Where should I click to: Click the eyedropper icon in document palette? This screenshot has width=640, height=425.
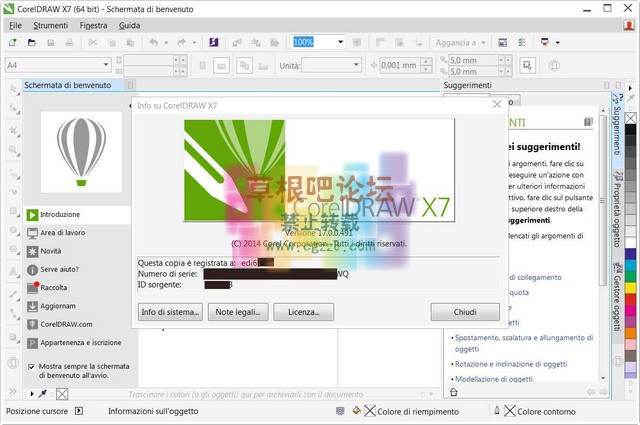point(42,394)
